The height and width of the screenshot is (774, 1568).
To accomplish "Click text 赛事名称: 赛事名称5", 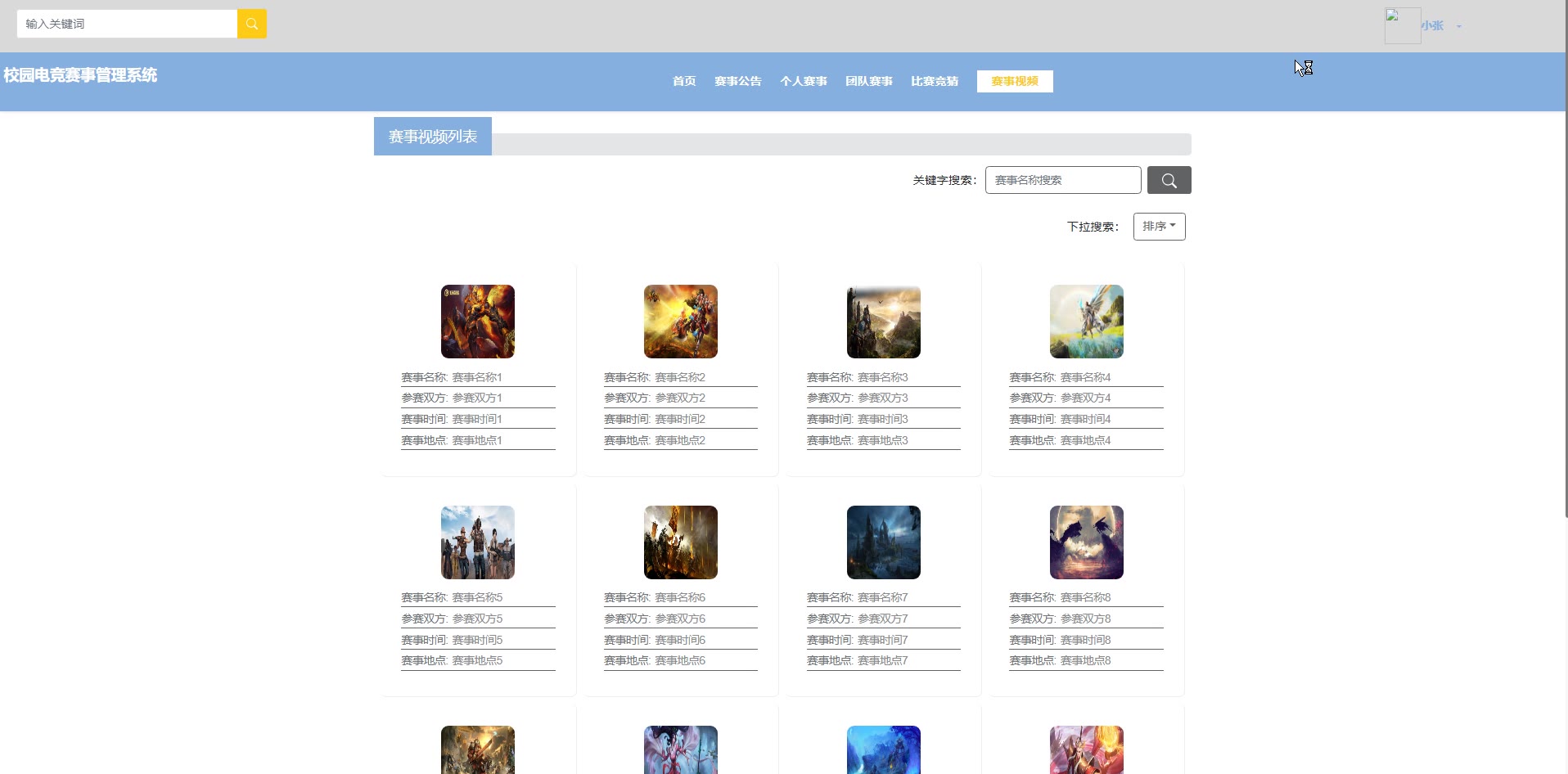I will click(x=452, y=597).
